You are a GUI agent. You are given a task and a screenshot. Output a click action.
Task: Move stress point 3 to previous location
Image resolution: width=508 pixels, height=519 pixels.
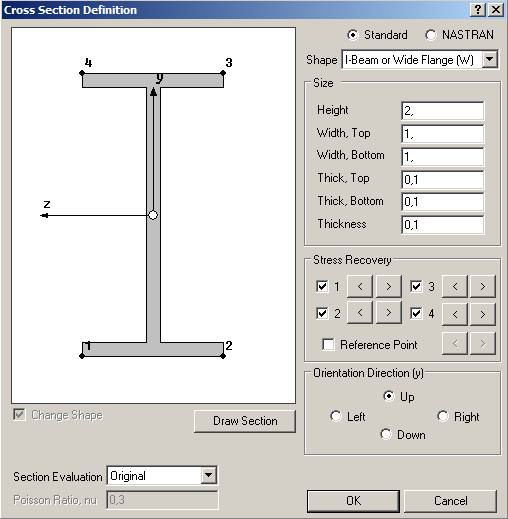click(x=455, y=286)
